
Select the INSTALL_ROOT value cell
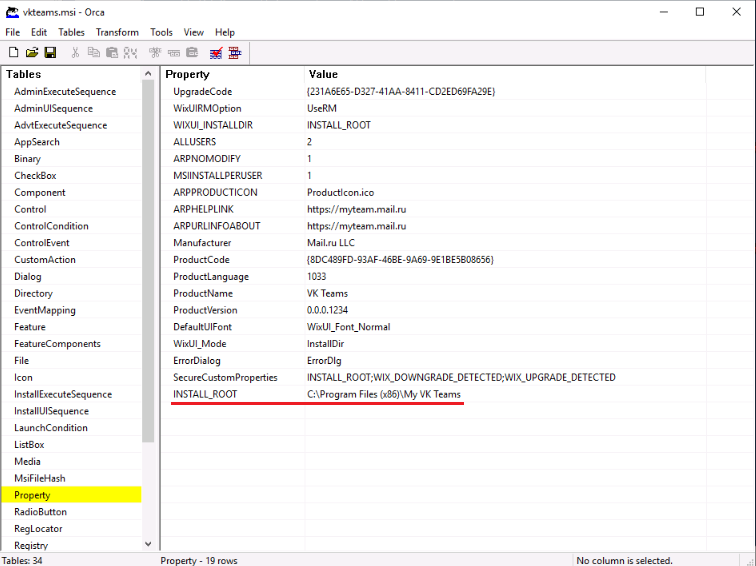pyautogui.click(x=384, y=395)
